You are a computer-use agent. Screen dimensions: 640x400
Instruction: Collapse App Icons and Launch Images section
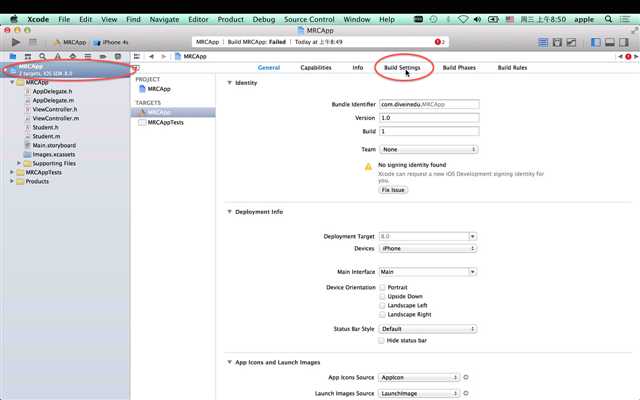pyautogui.click(x=229, y=362)
